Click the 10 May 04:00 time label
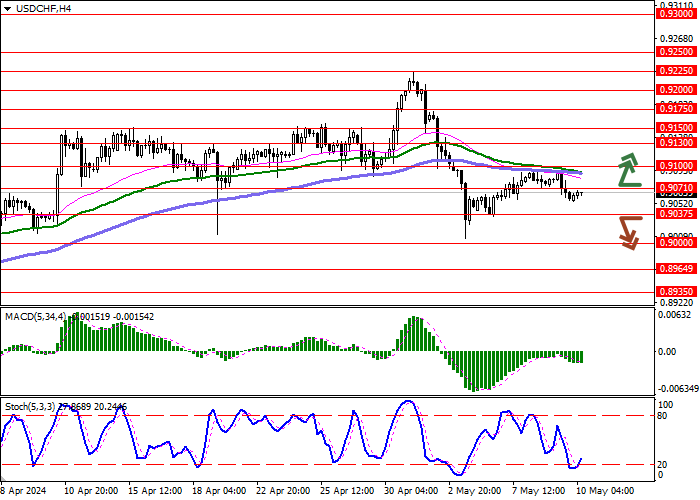The width and height of the screenshot is (700, 500). coord(605,491)
